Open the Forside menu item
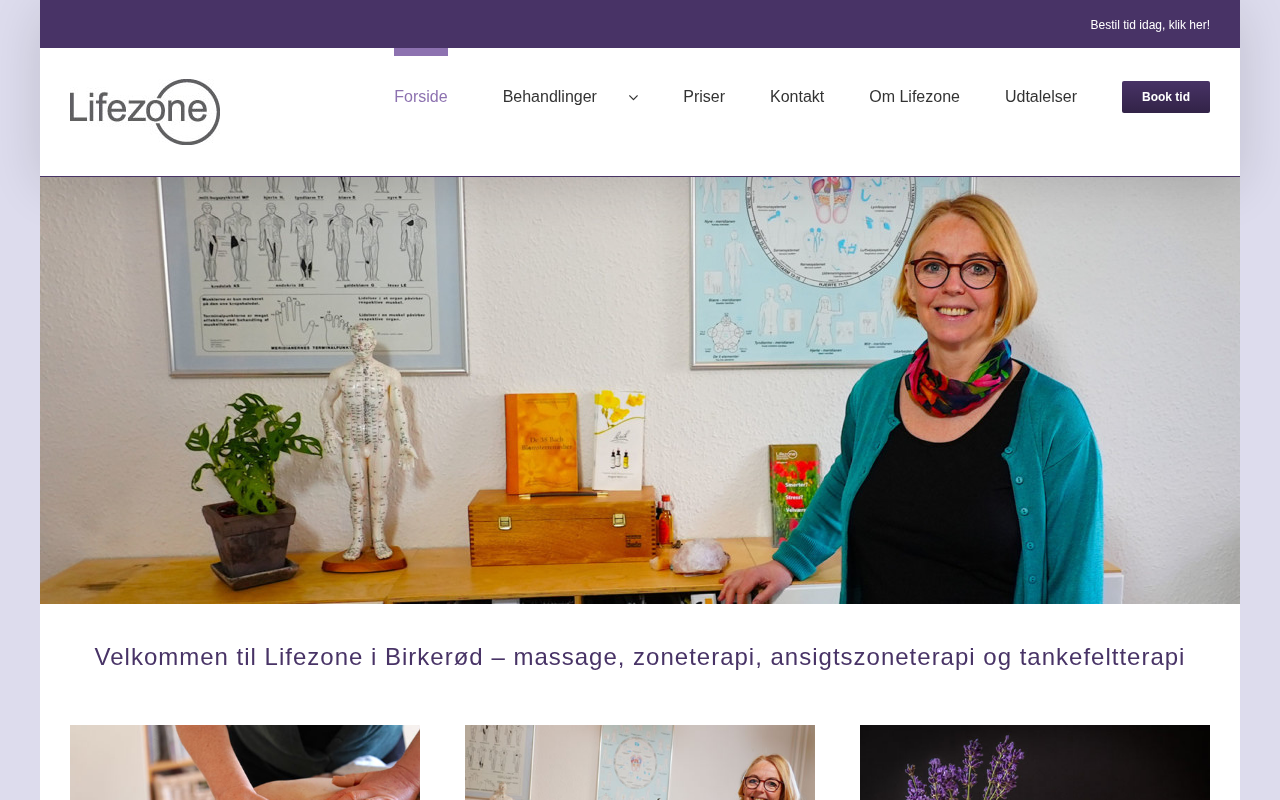The image size is (1280, 800). 421,97
